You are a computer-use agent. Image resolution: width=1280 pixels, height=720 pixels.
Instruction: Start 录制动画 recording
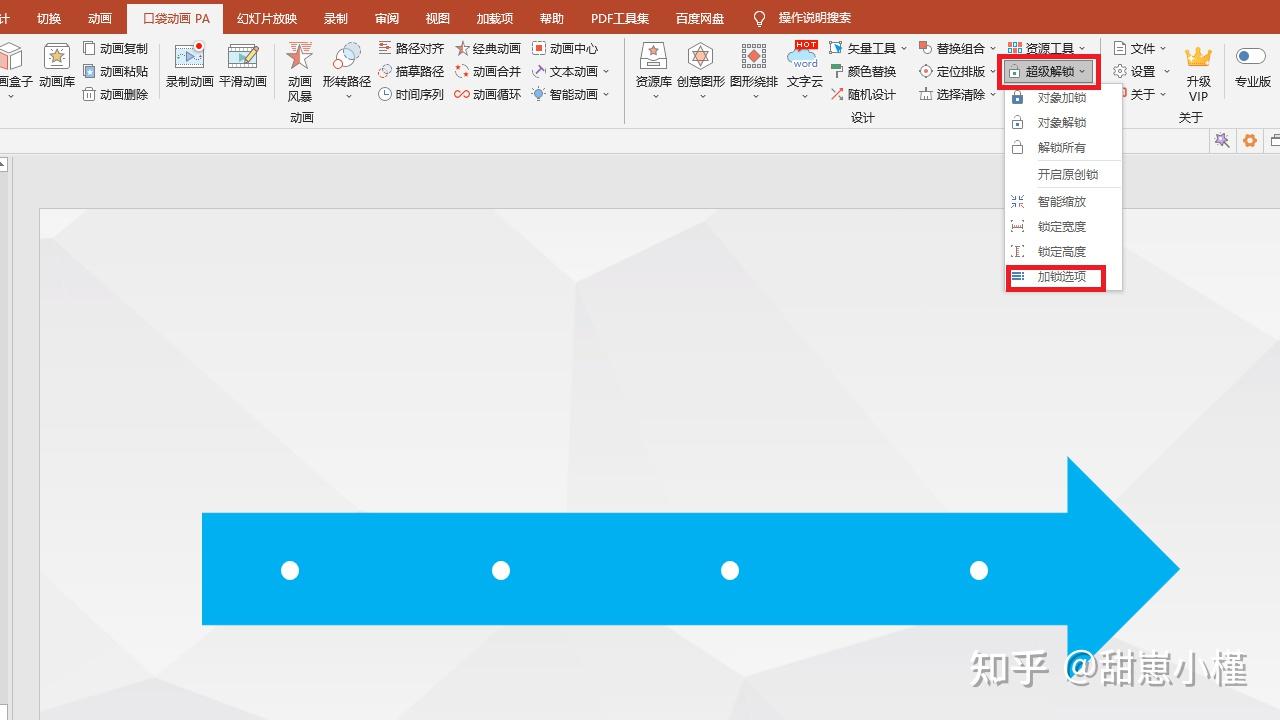point(189,67)
